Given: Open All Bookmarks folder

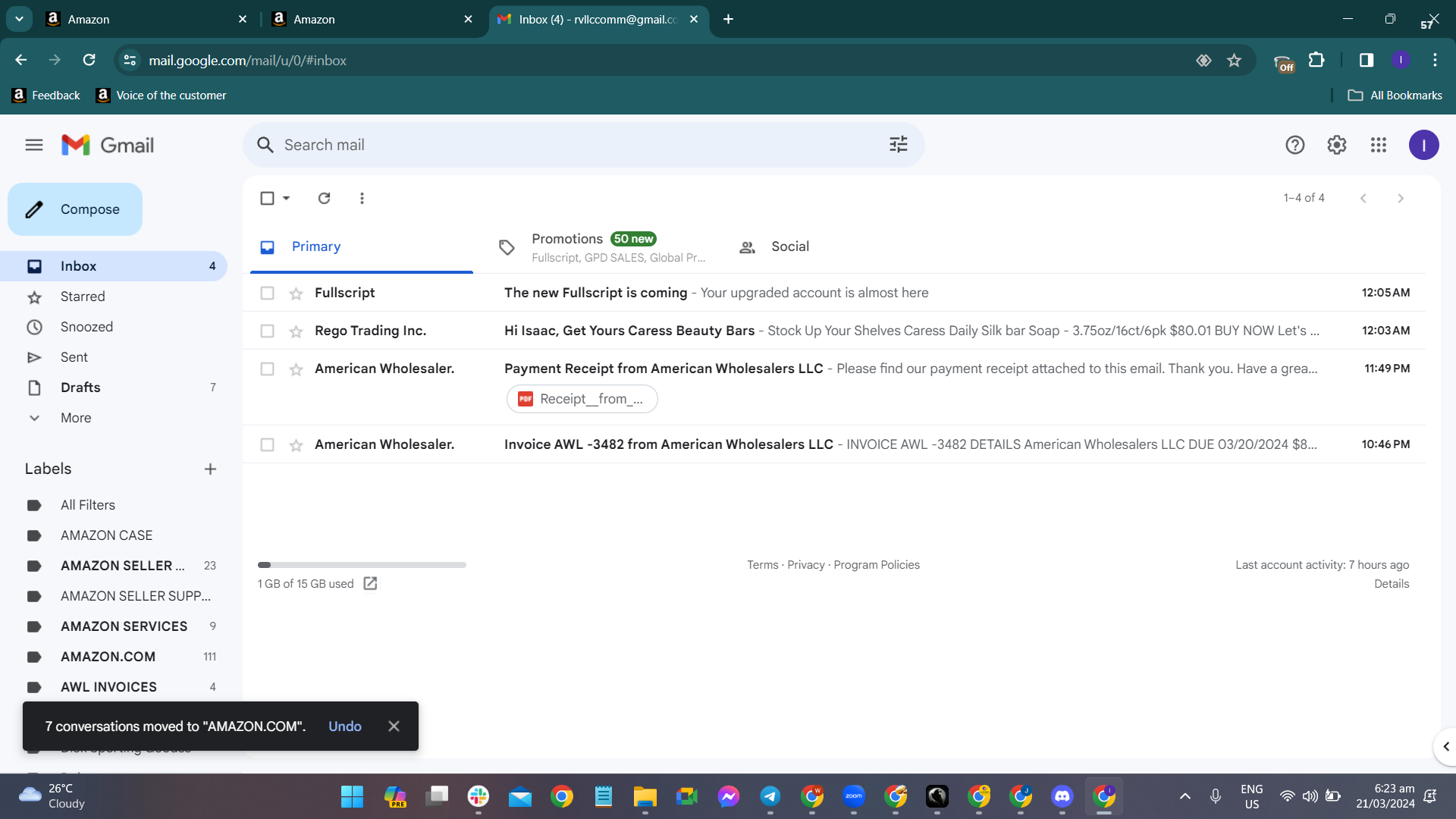Looking at the screenshot, I should click(x=1395, y=96).
